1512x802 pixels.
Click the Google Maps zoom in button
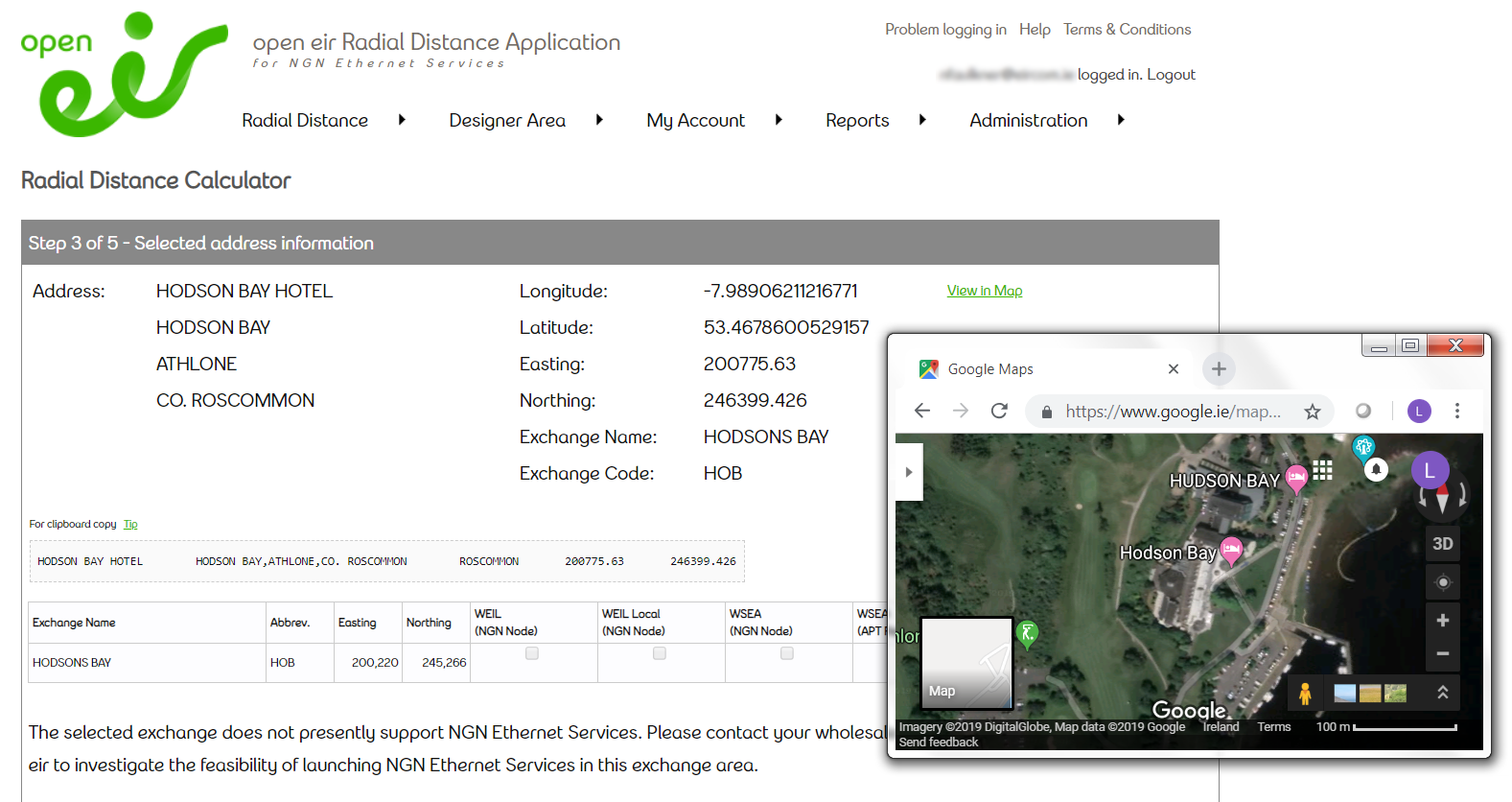point(1442,621)
